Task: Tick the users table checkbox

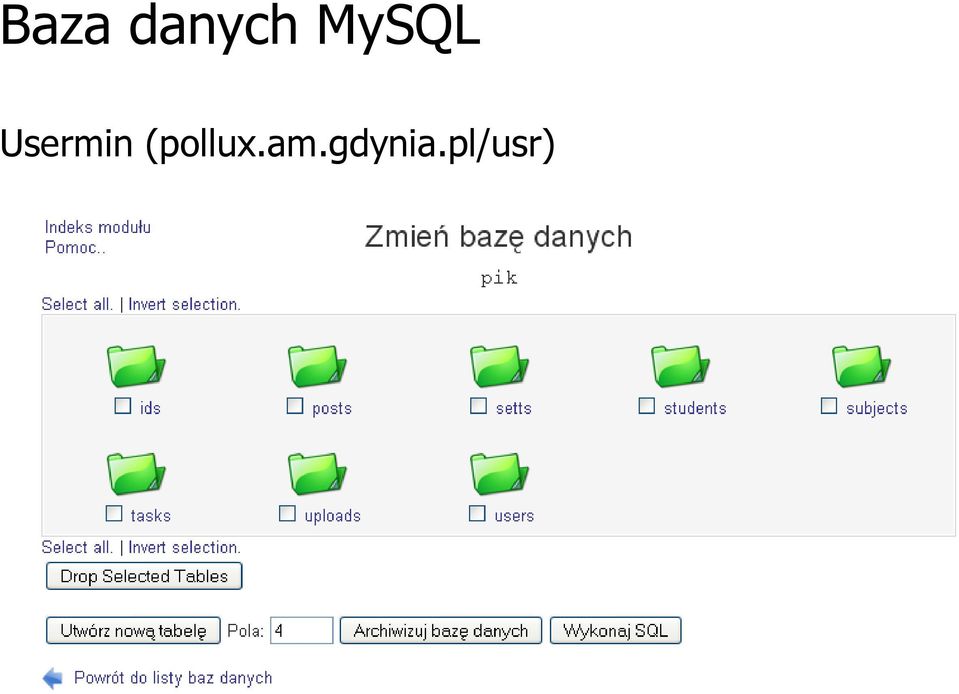Action: point(477,513)
